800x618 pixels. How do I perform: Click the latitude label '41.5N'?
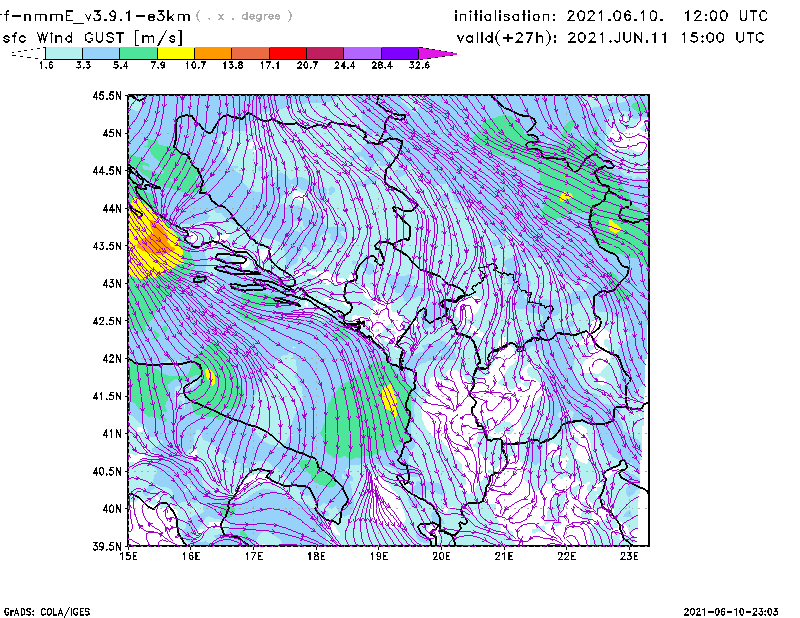(107, 396)
